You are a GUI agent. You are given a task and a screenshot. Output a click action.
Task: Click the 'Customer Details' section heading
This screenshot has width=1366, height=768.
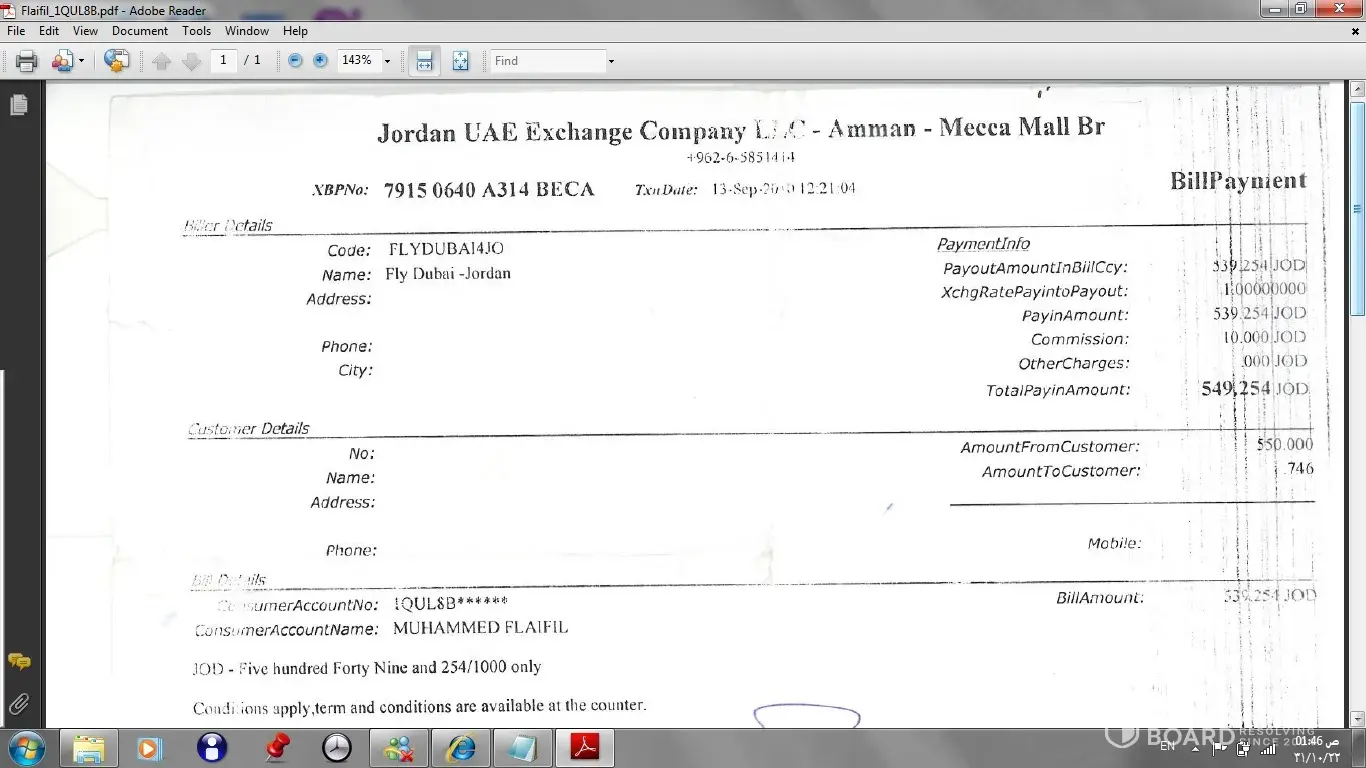(x=249, y=429)
